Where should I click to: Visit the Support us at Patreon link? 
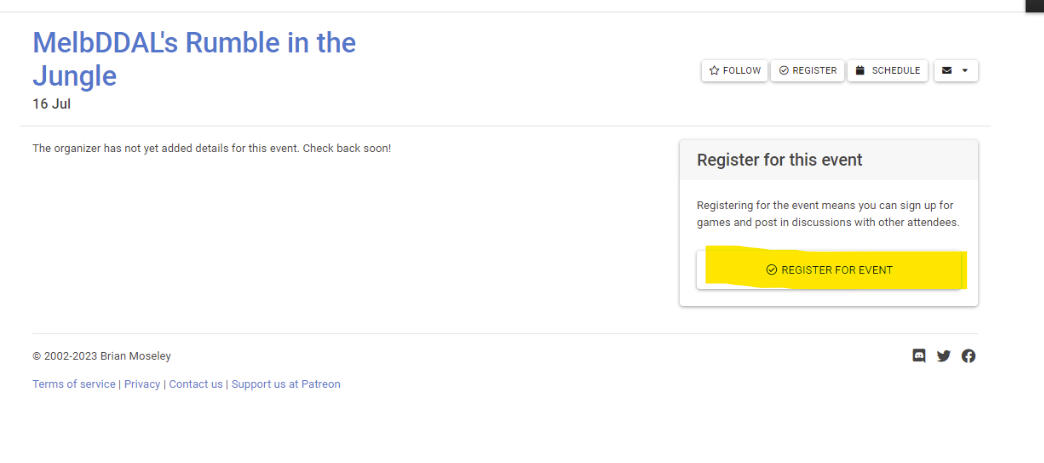[286, 384]
